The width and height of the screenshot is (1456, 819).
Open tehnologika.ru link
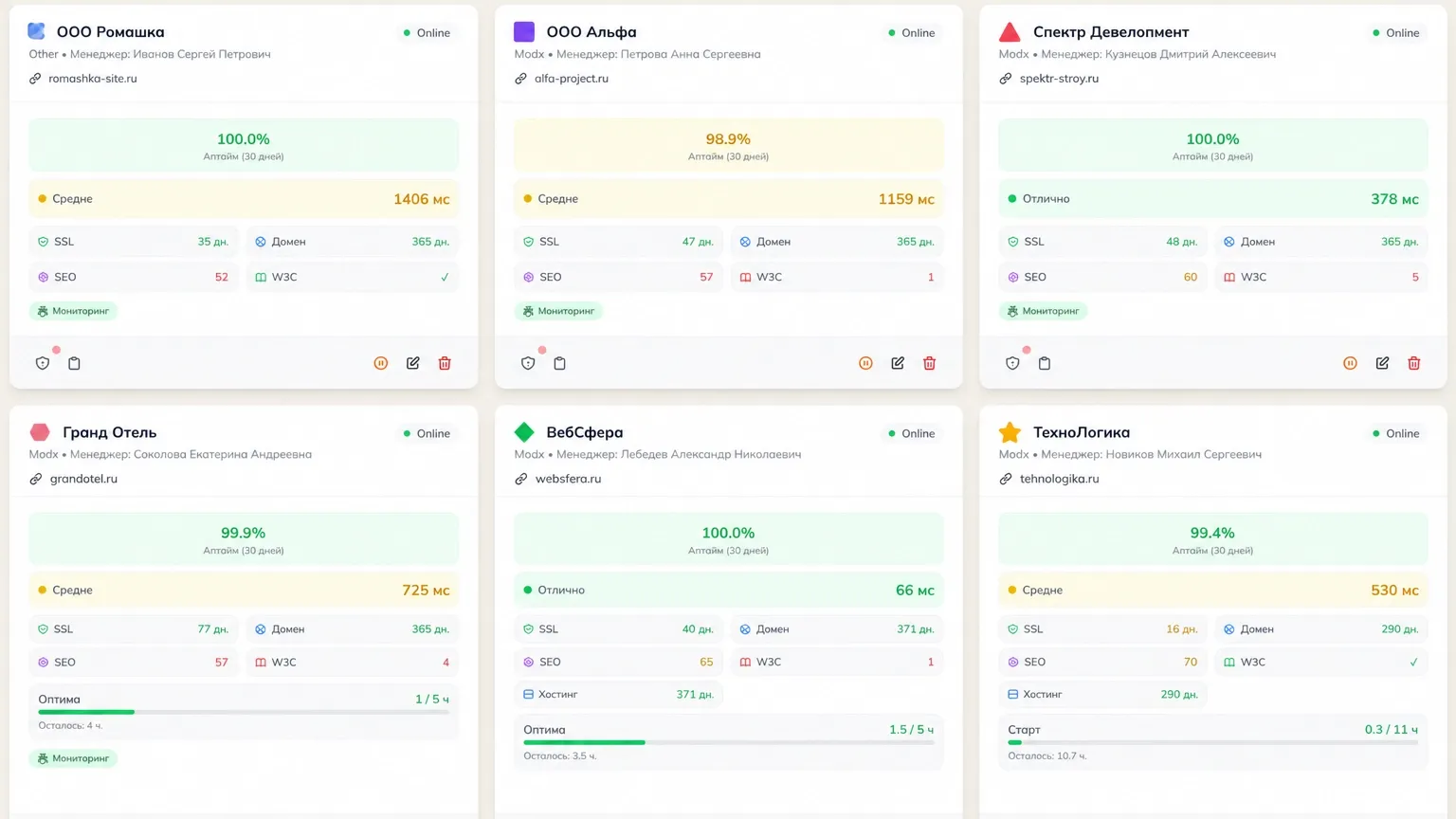coord(1059,479)
